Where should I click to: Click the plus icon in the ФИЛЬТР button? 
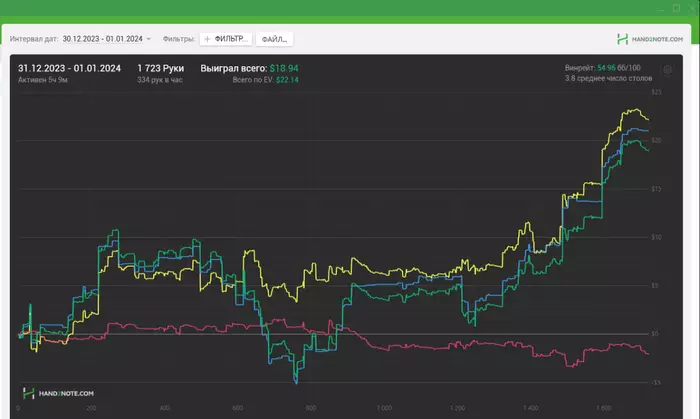point(207,39)
